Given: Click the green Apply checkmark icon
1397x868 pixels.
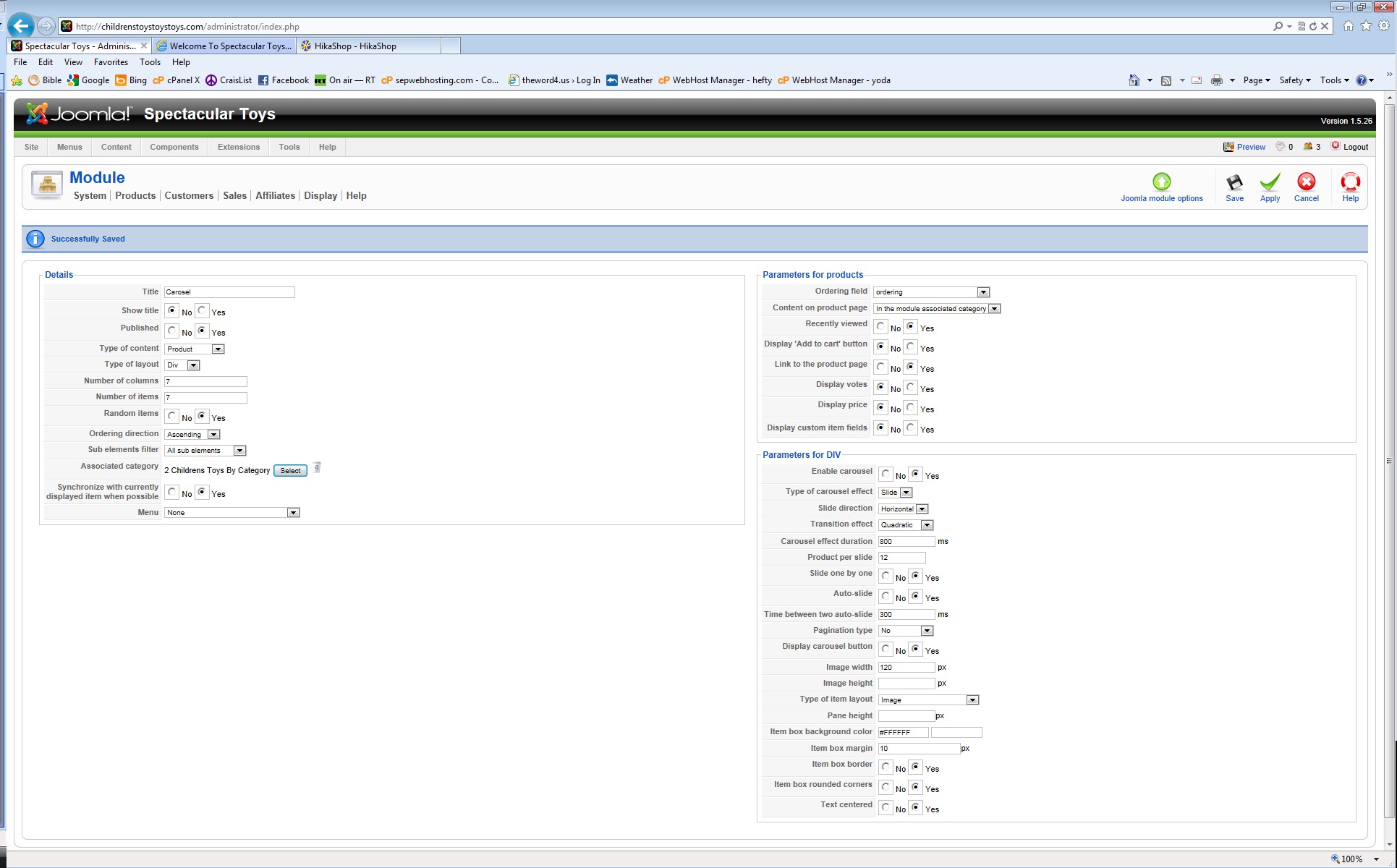Looking at the screenshot, I should coord(1270,182).
